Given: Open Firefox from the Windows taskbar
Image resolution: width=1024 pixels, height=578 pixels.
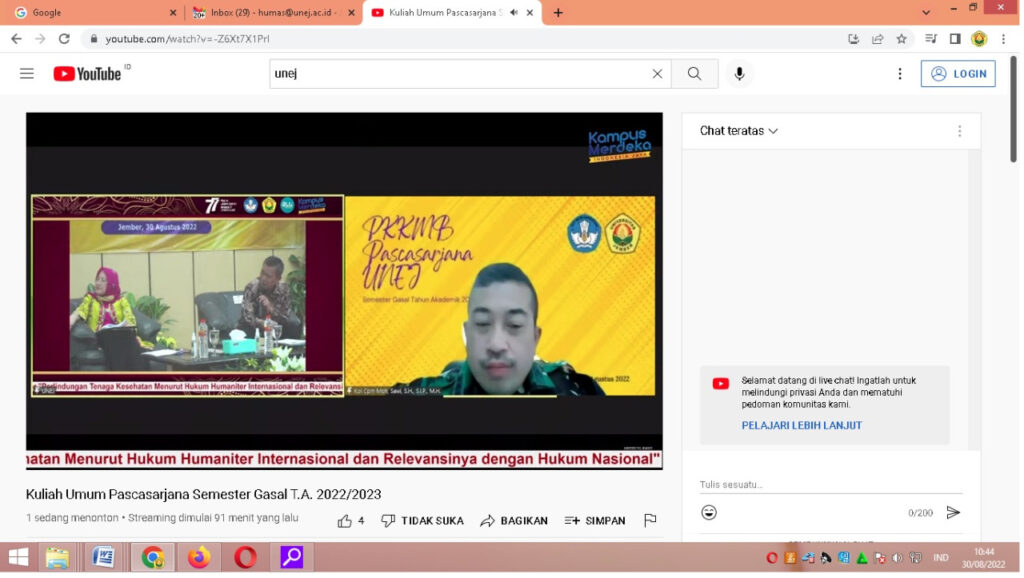Looking at the screenshot, I should [x=199, y=557].
